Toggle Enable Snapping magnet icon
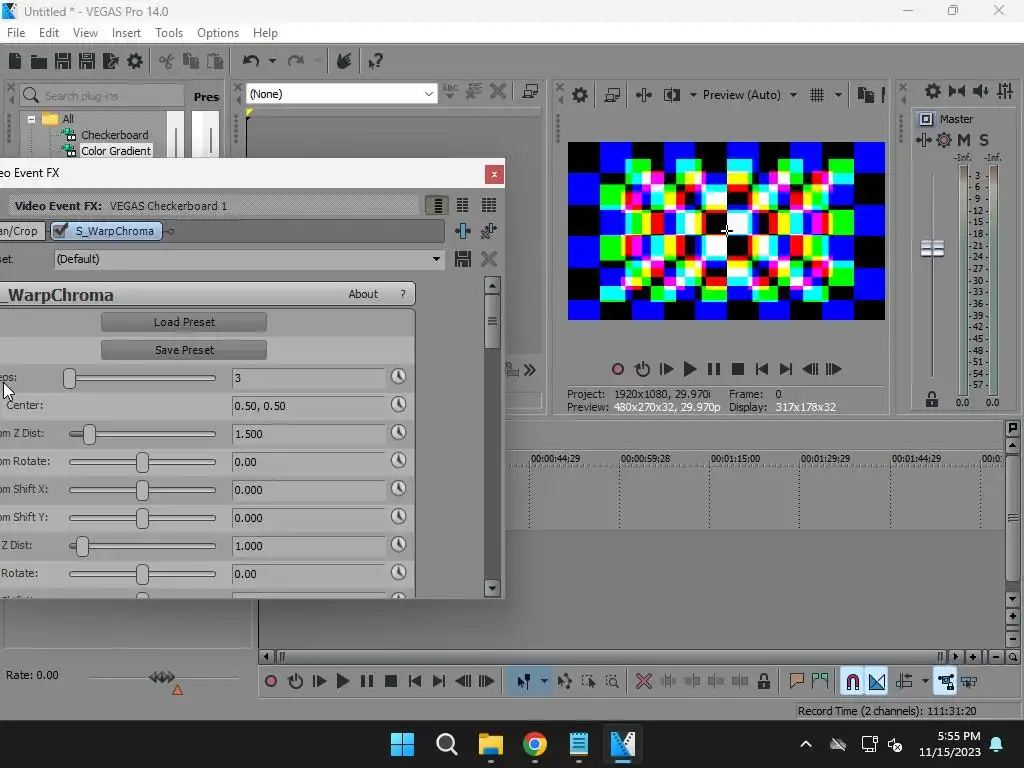The height and width of the screenshot is (768, 1024). coord(852,682)
